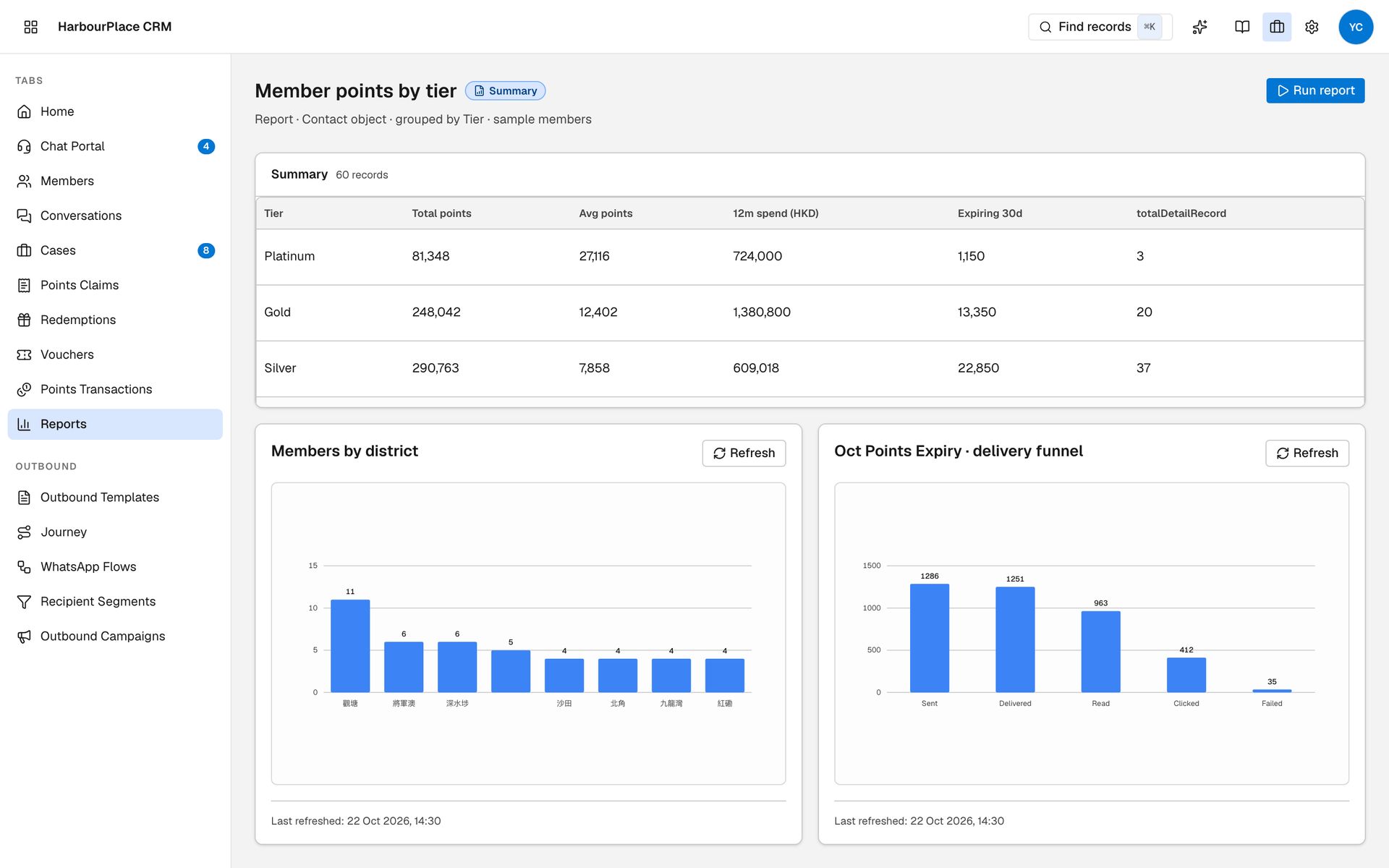
Task: Click the Silver tier row label
Action: 280,368
